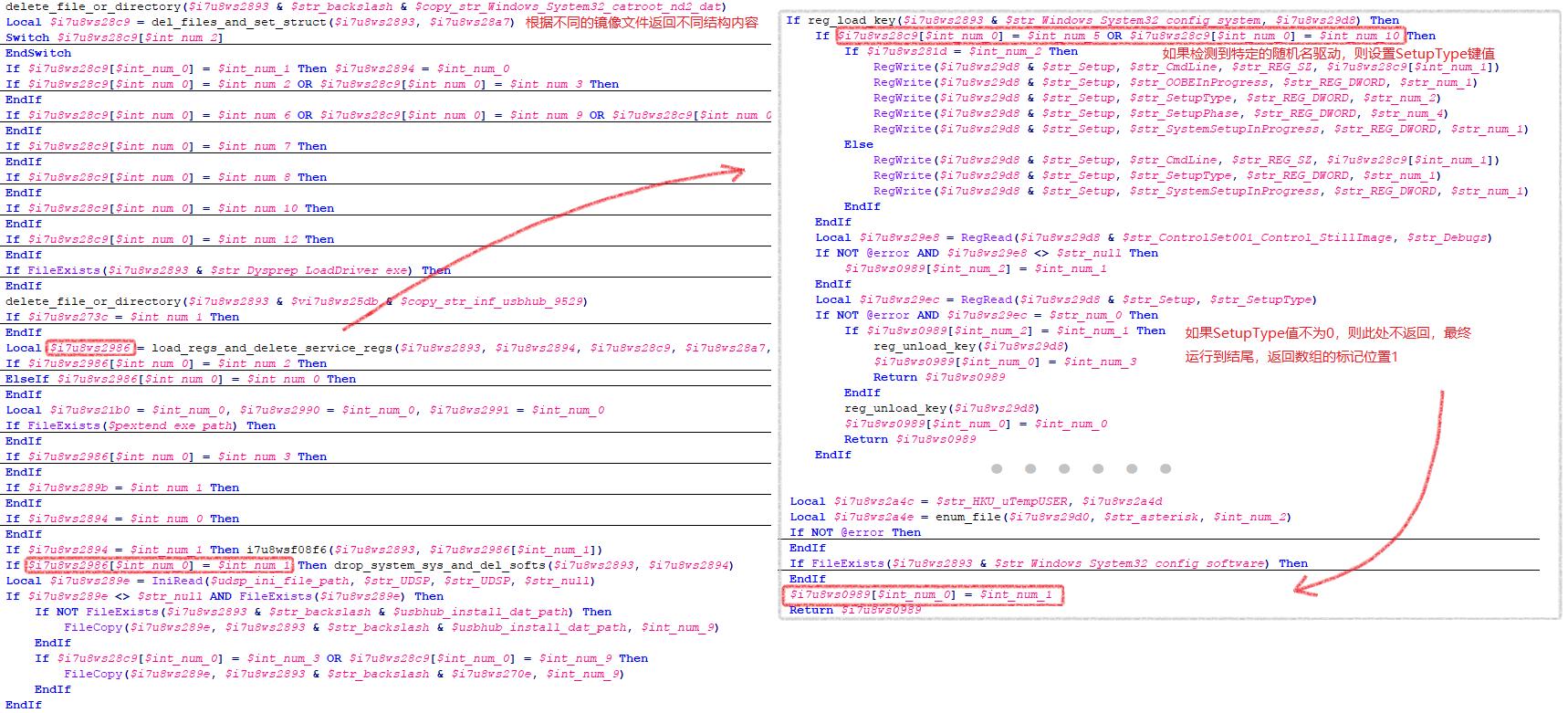Click the 'load_regs_and_delete_service_regs' function name
Screen dimensions: 1568x713
tap(272, 348)
